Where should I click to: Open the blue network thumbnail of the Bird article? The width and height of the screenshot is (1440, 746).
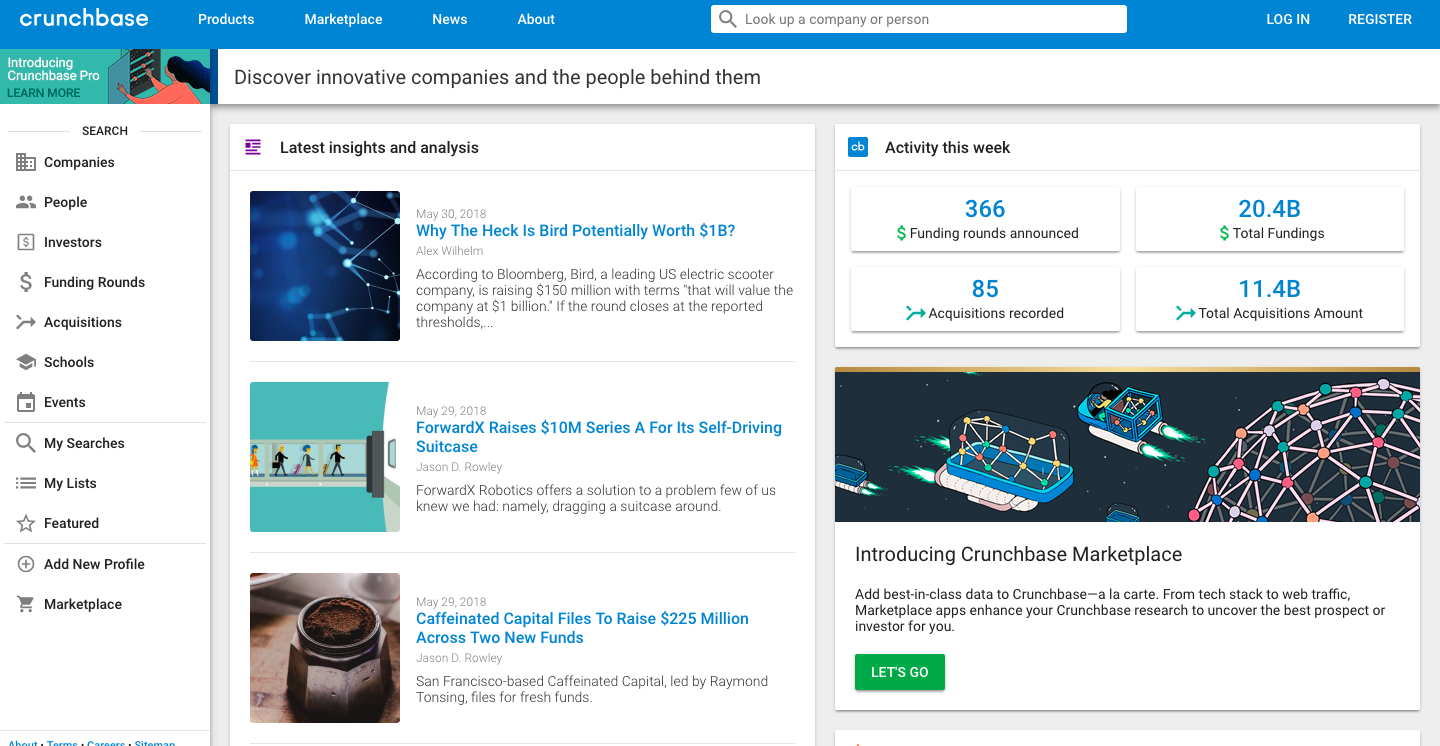point(325,266)
